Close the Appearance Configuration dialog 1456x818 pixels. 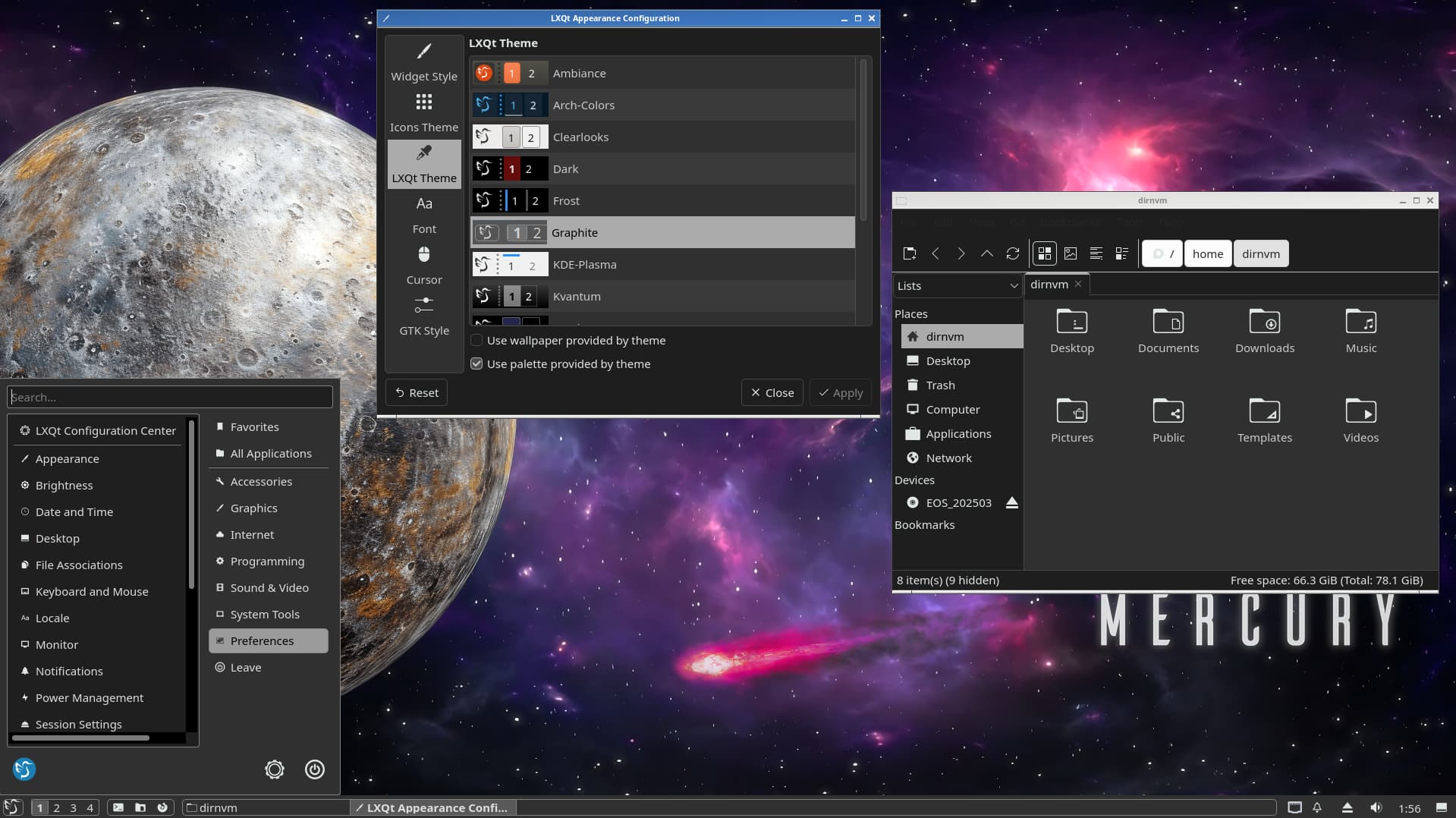tap(772, 392)
